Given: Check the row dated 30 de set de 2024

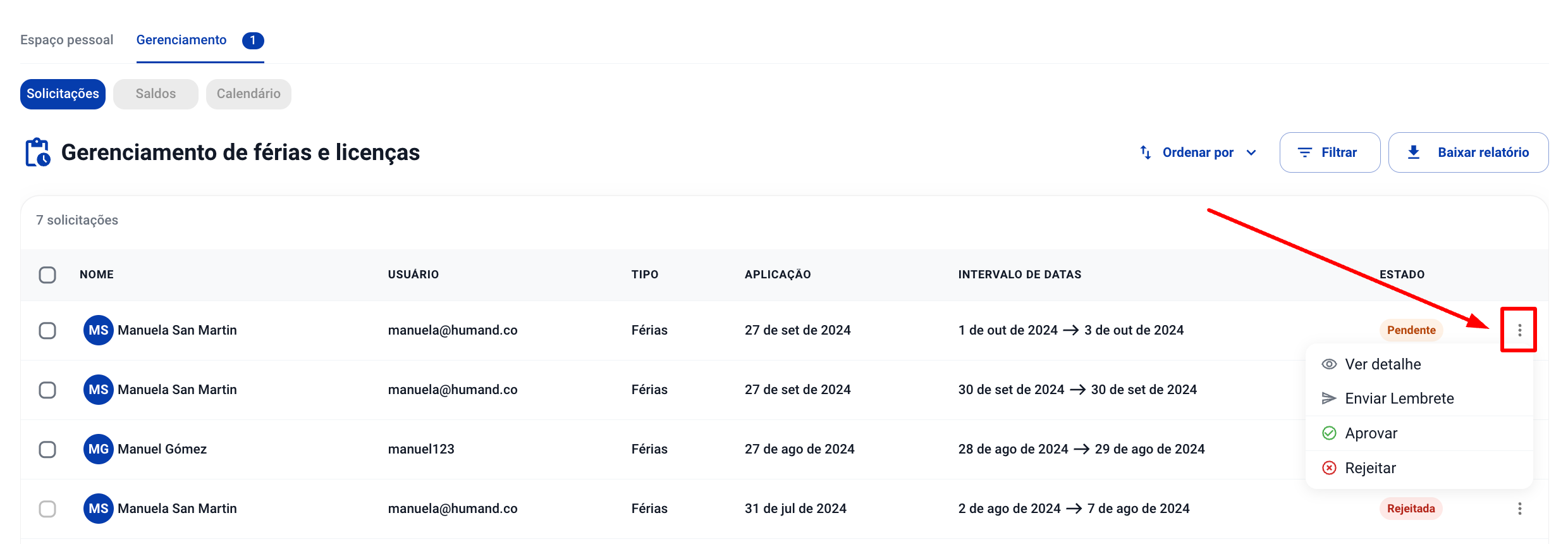Looking at the screenshot, I should [47, 390].
